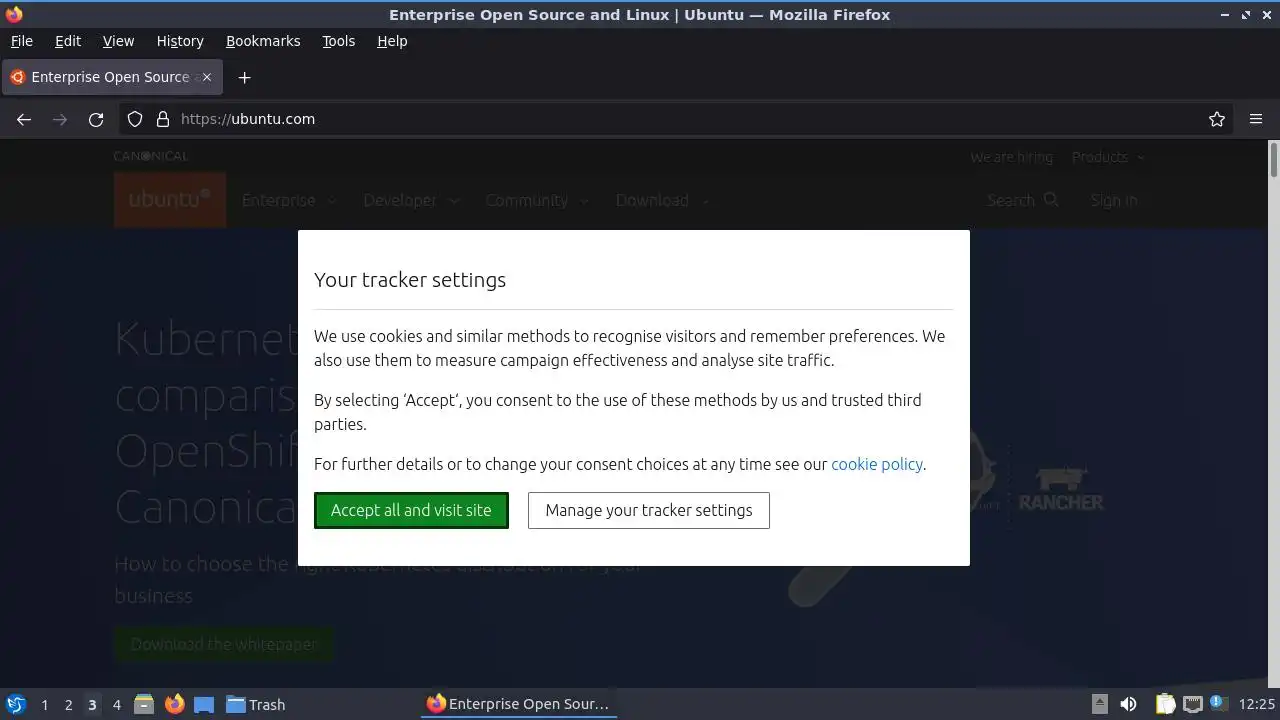Viewport: 1280px width, 720px height.
Task: Expand the Community dropdown on Ubuntu nav
Action: 536,200
